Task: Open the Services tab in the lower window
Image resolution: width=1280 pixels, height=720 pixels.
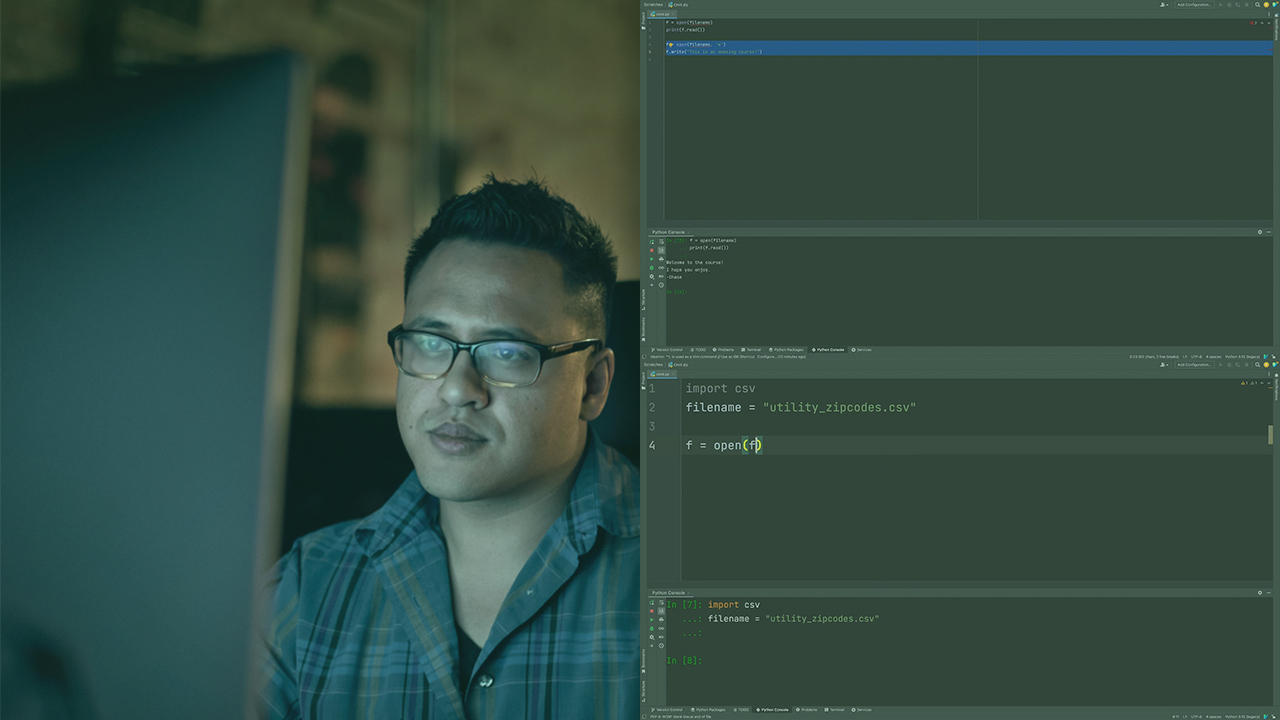Action: 861,710
